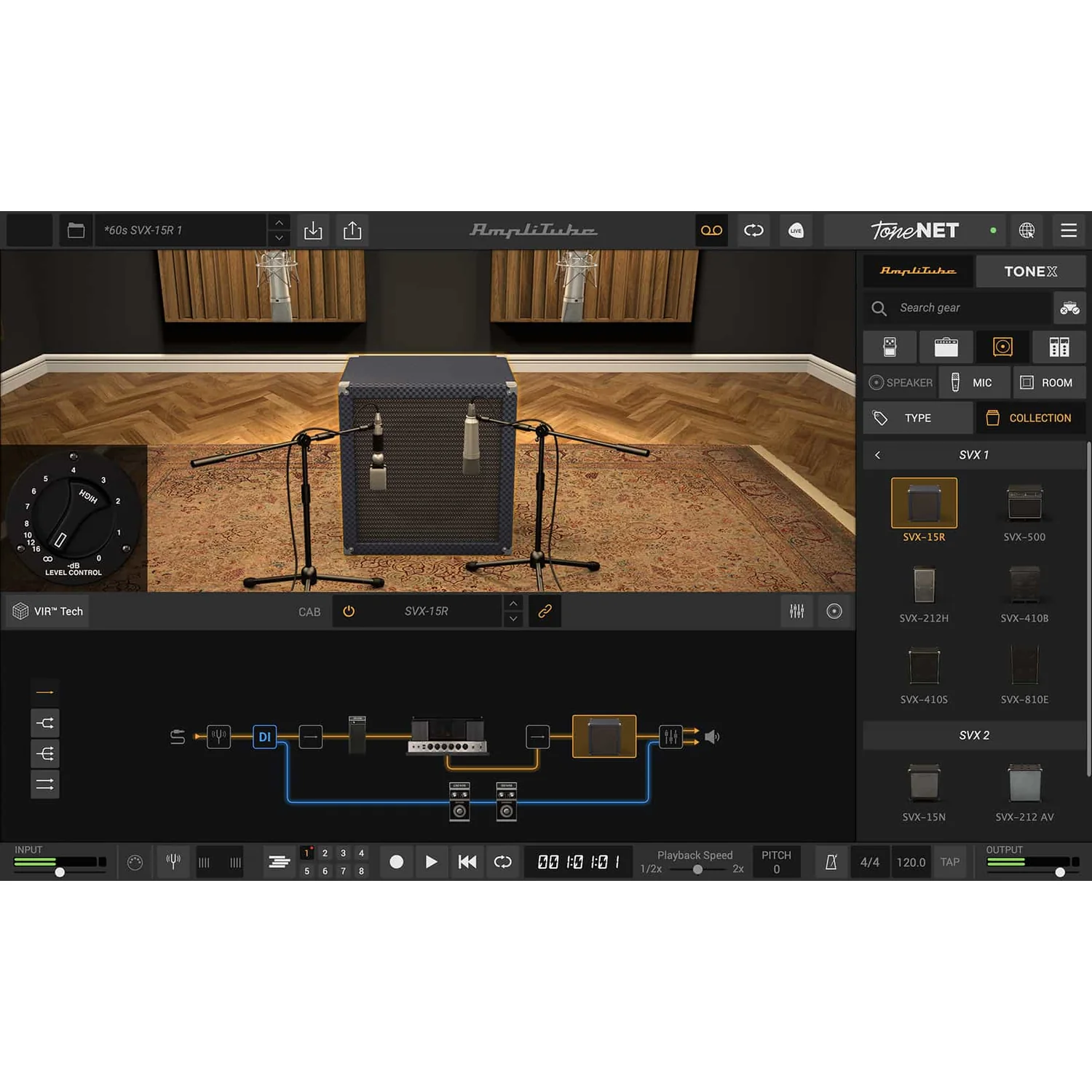Select the amplifier gear category icon
The height and width of the screenshot is (1092, 1092).
946,347
